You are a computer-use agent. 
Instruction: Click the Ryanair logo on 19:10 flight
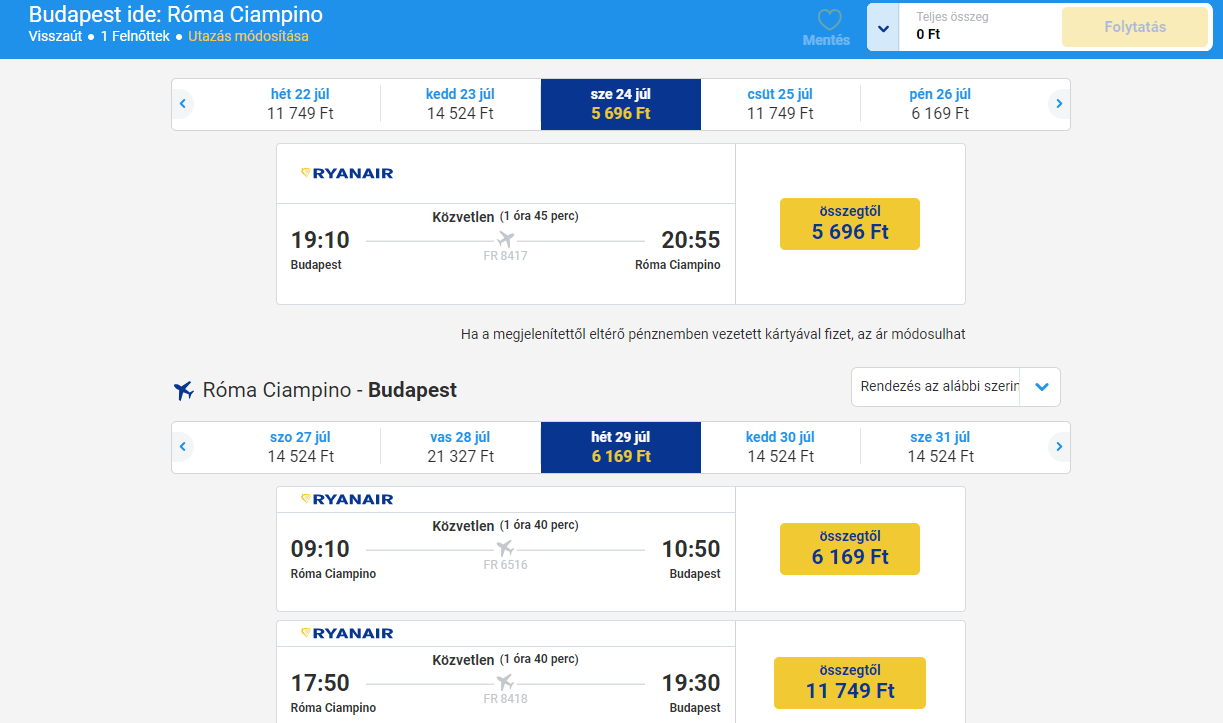coord(347,173)
